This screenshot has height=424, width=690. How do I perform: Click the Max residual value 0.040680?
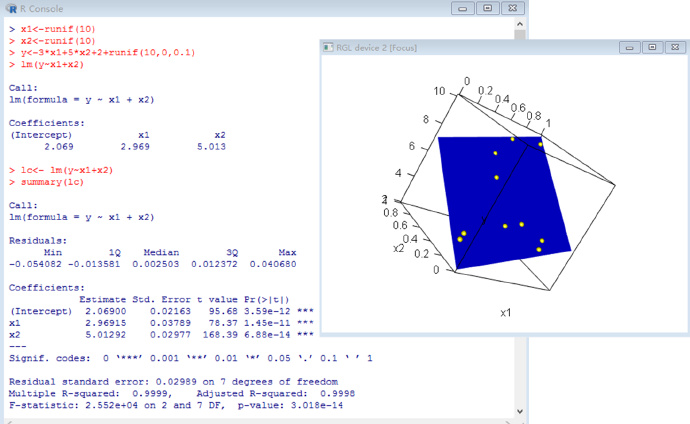point(273,264)
